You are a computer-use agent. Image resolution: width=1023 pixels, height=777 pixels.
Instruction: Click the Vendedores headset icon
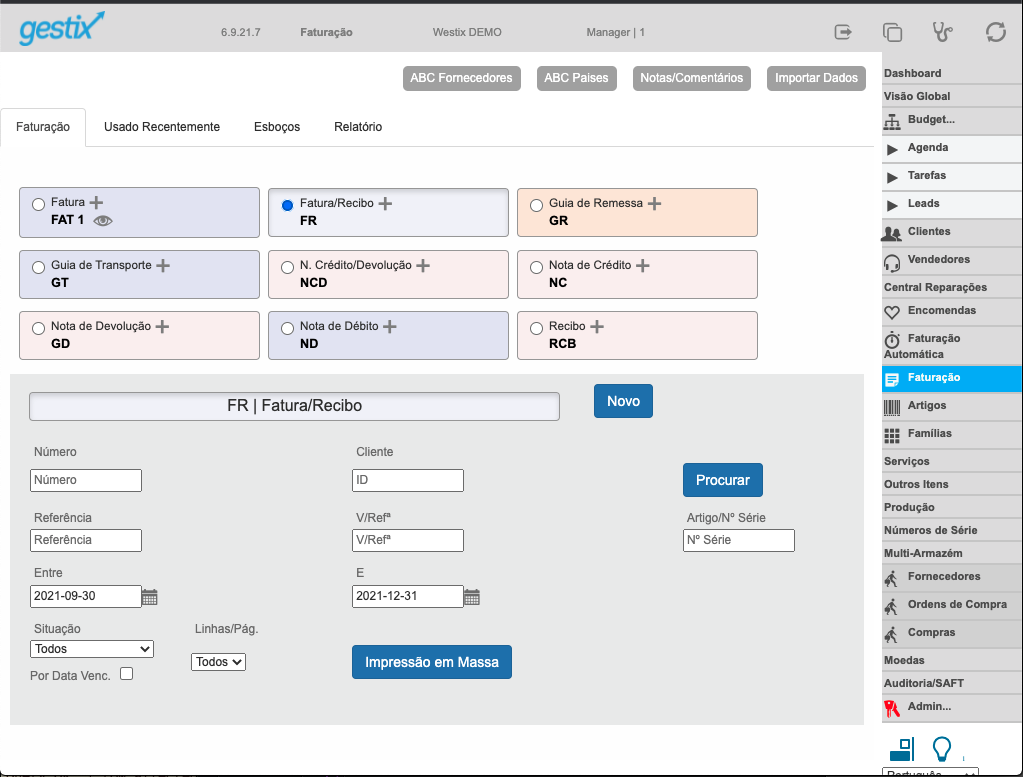pos(892,262)
